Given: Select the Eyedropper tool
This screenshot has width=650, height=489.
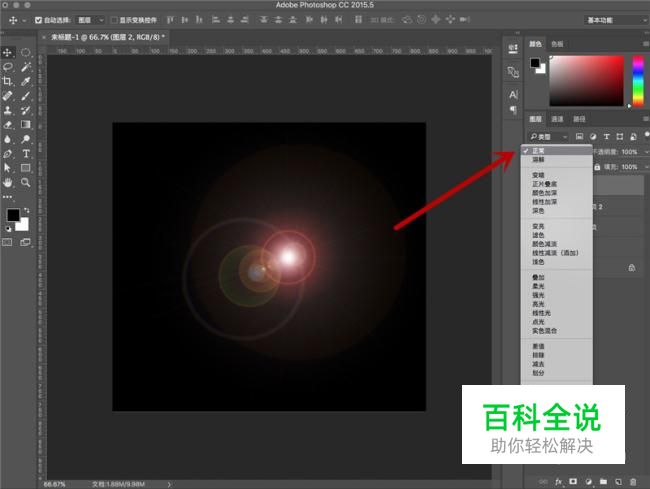Looking at the screenshot, I should 26,81.
